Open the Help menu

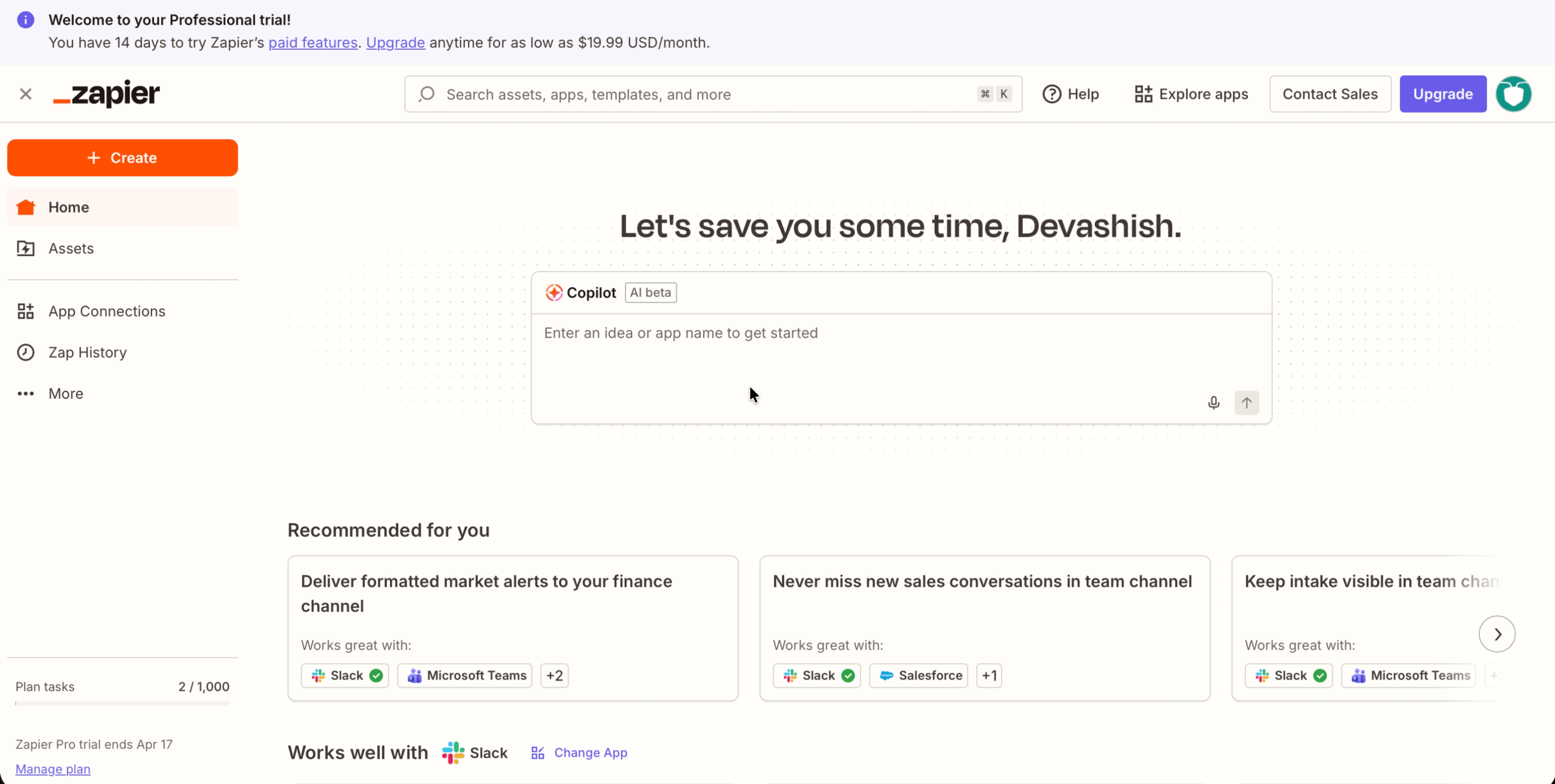pos(1071,94)
